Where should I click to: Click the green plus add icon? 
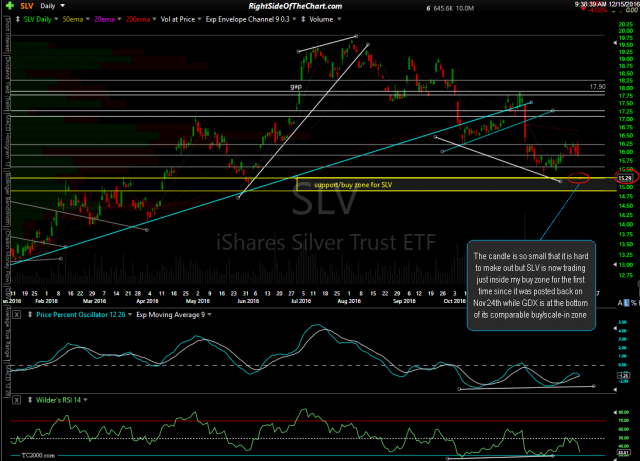pos(10,6)
